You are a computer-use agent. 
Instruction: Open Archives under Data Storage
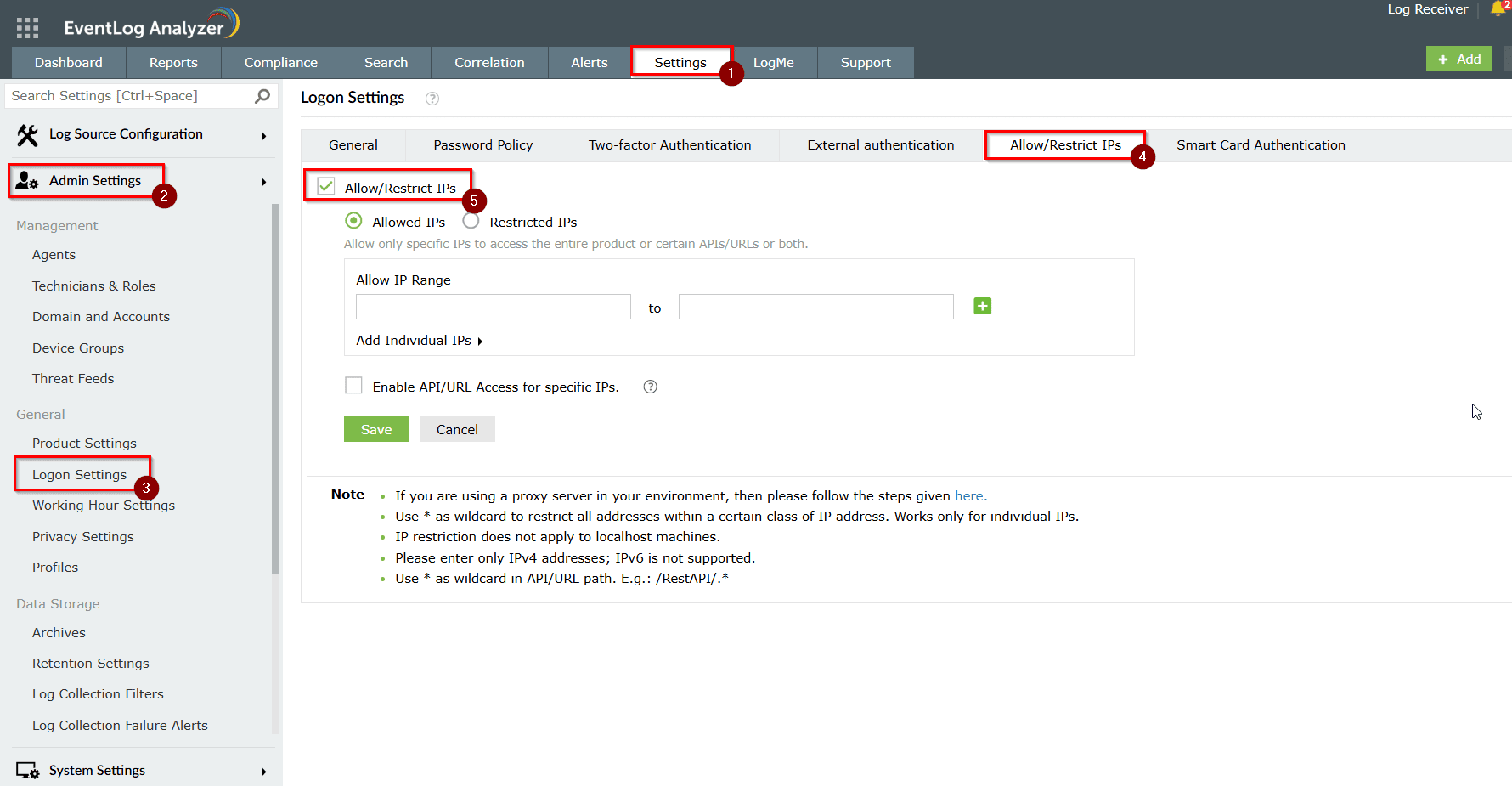(x=59, y=633)
